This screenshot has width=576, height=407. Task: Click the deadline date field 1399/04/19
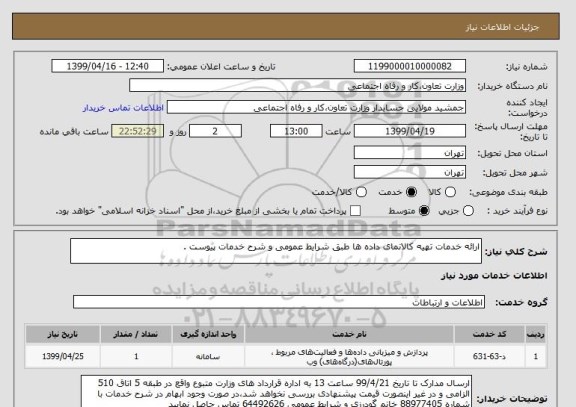410,131
